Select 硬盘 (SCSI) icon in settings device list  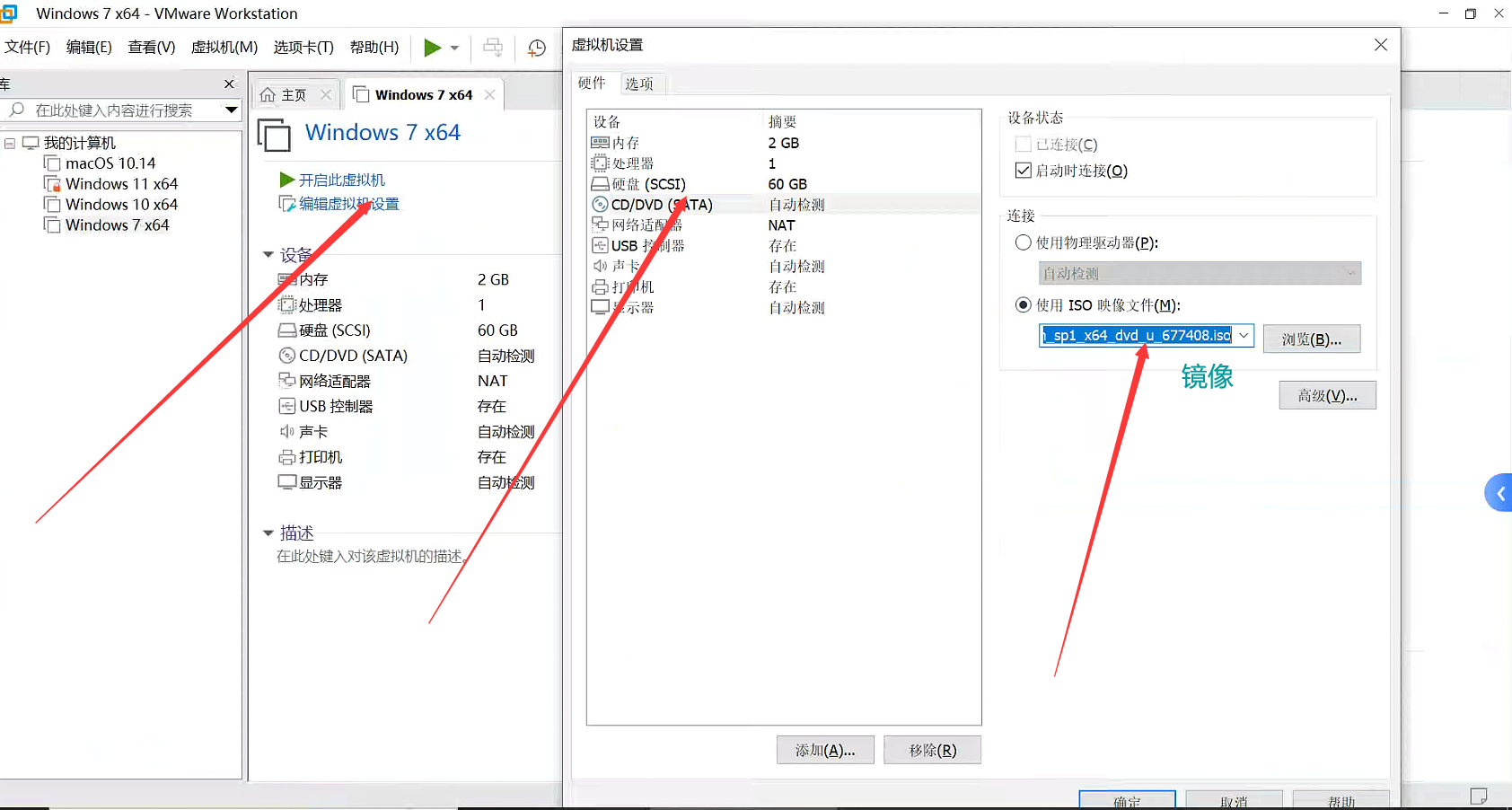[601, 184]
